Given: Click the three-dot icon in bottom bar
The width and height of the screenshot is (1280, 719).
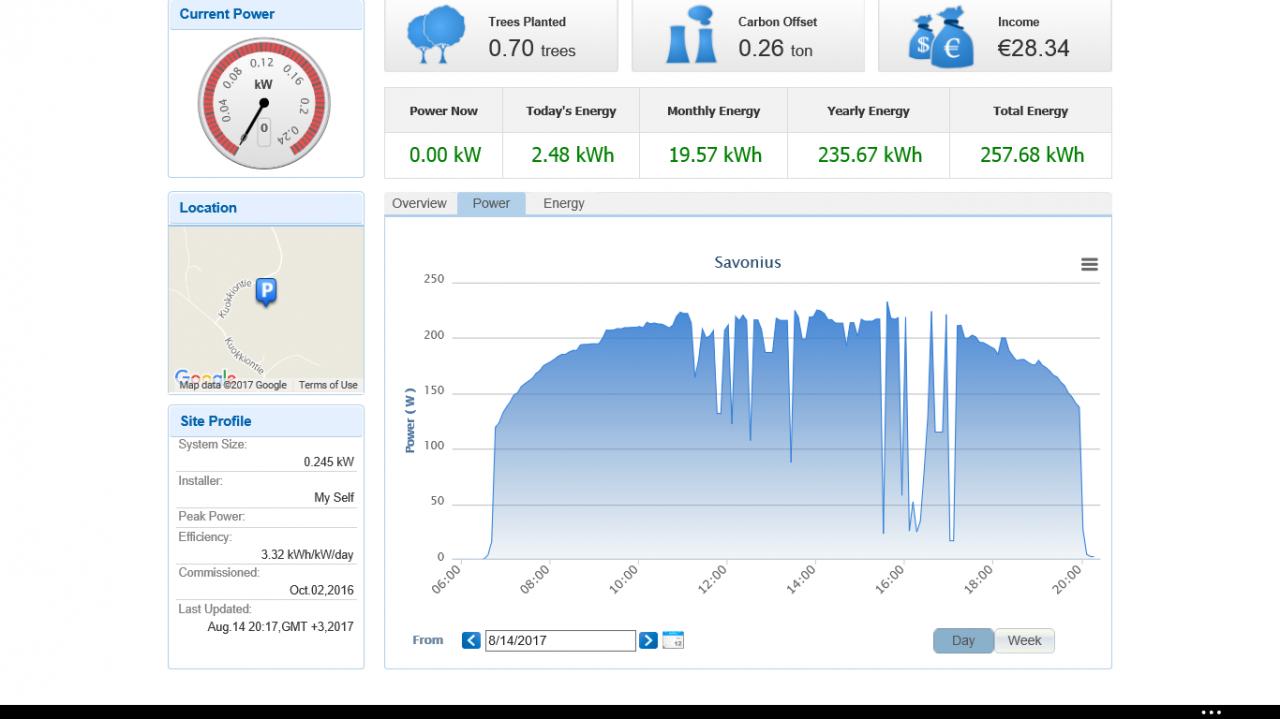Looking at the screenshot, I should (1211, 712).
